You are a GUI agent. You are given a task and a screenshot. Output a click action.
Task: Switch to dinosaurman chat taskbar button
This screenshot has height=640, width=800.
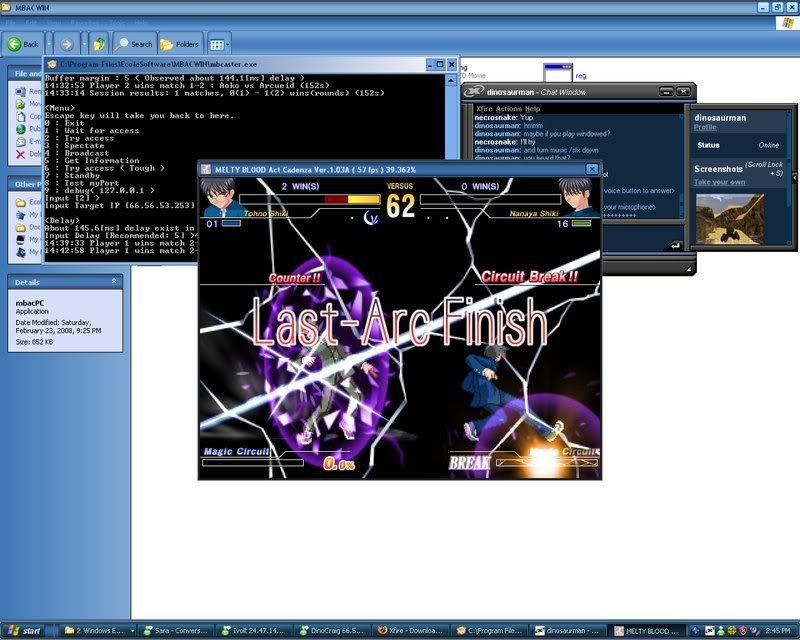567,631
